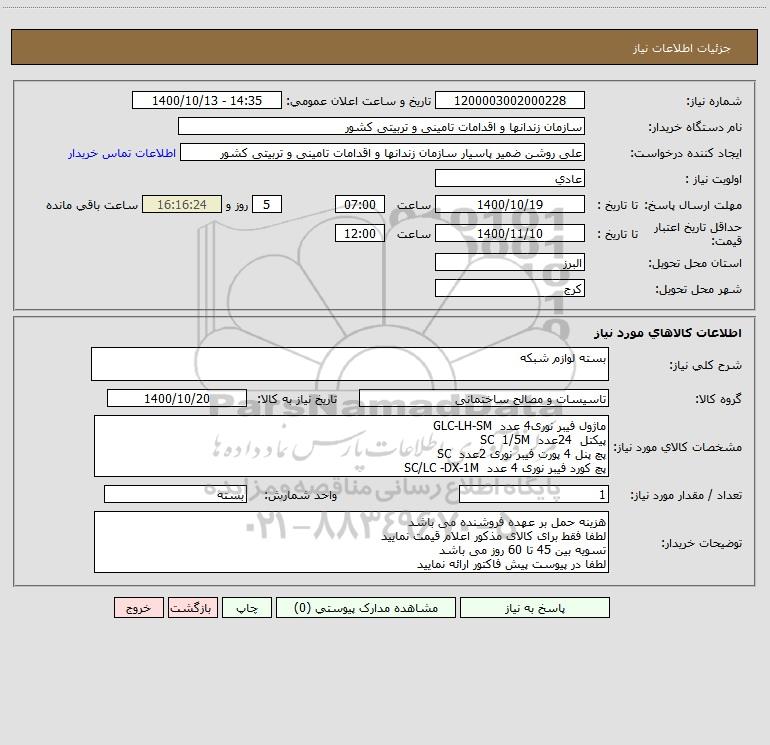
Task: Select the announcement date field 1400/10/13 - 14:35
Action: coord(207,100)
